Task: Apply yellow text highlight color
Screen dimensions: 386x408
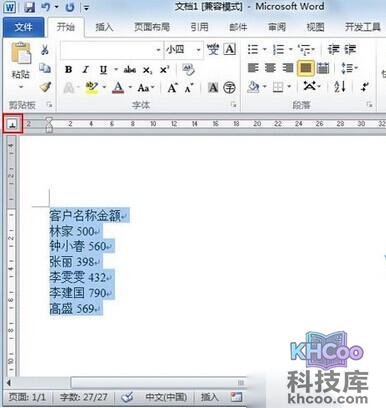Action: (91, 88)
